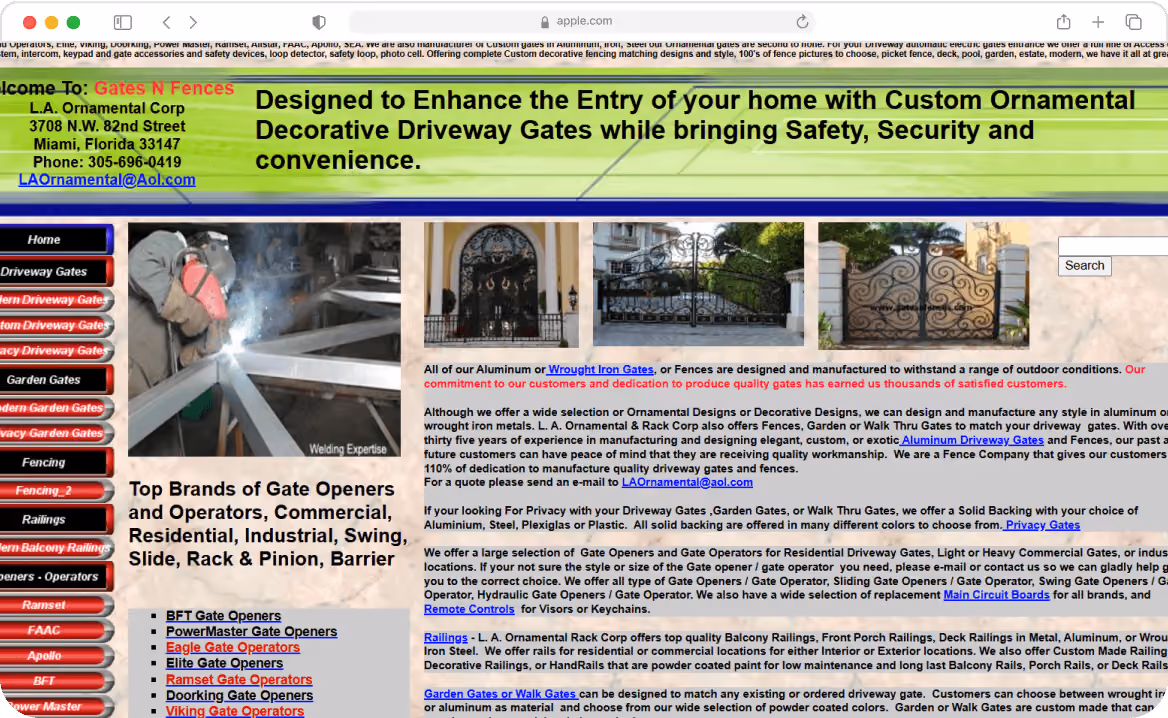Click the Gates N Fences red title text
Screen dimensions: 1168x718
click(164, 89)
